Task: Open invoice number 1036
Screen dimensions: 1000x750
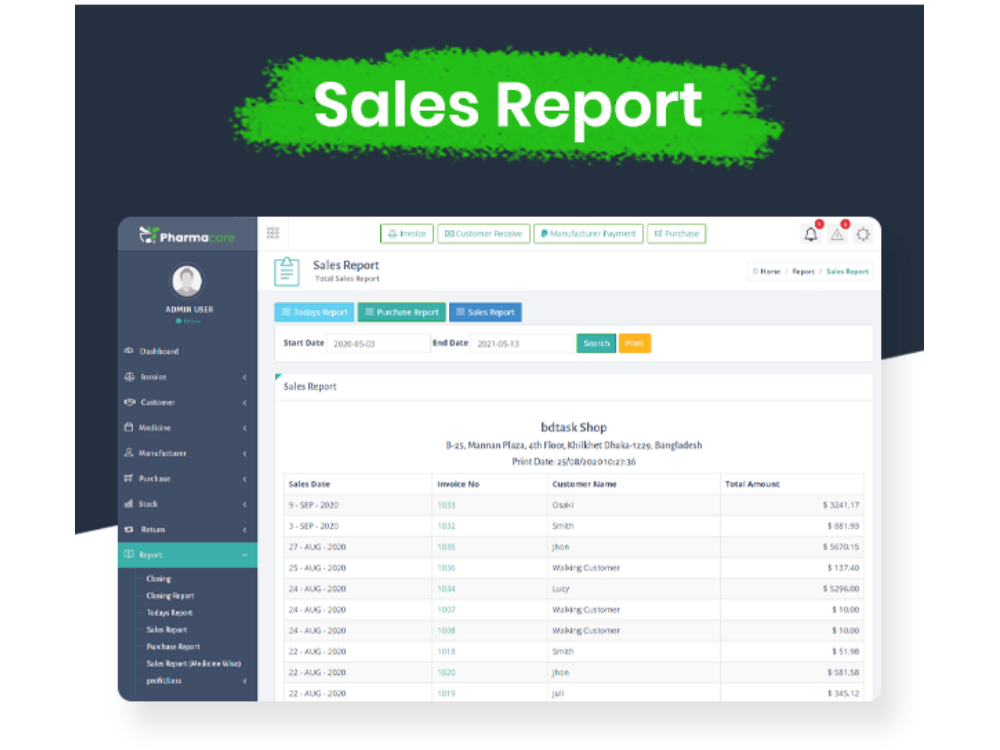Action: pyautogui.click(x=446, y=568)
